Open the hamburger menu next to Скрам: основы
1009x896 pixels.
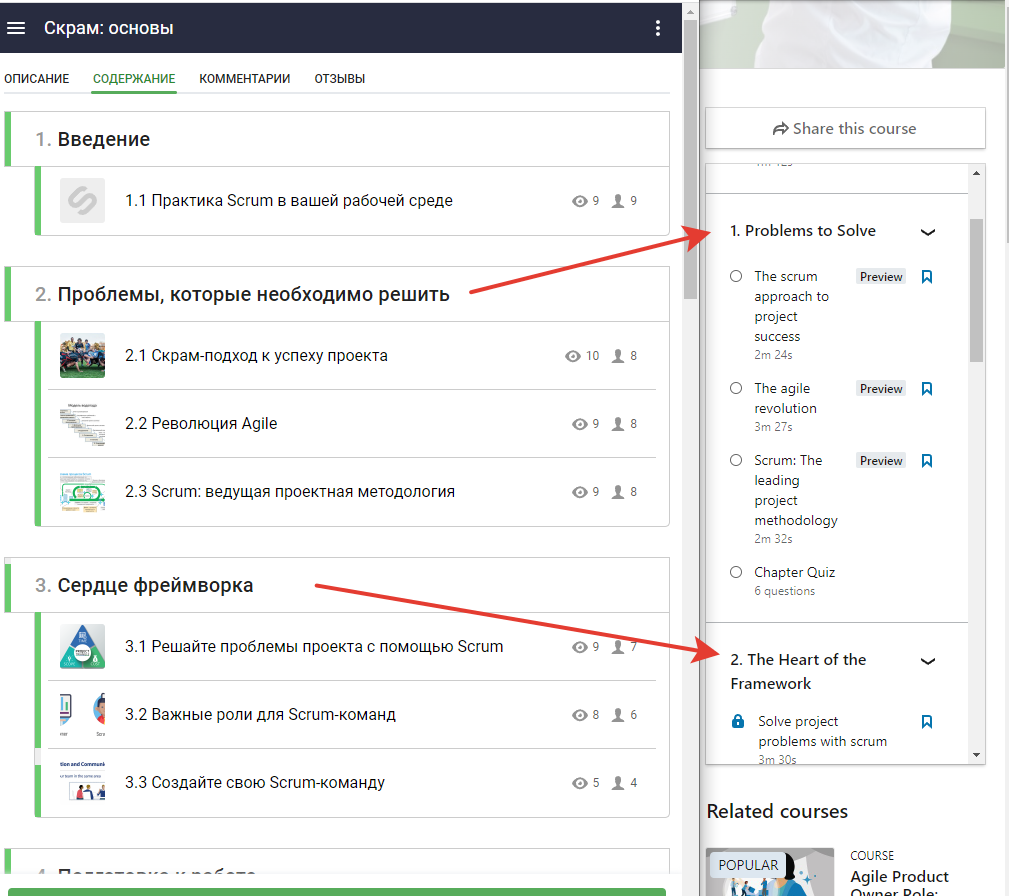(x=16, y=28)
